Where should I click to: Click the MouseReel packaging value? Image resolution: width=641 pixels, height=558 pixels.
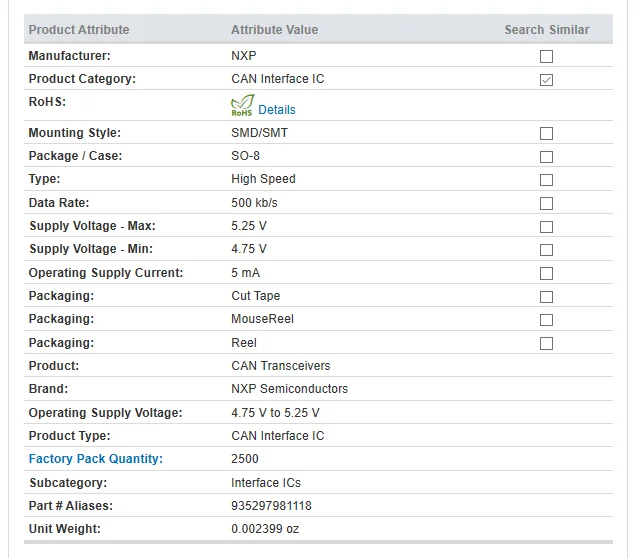[x=262, y=319]
